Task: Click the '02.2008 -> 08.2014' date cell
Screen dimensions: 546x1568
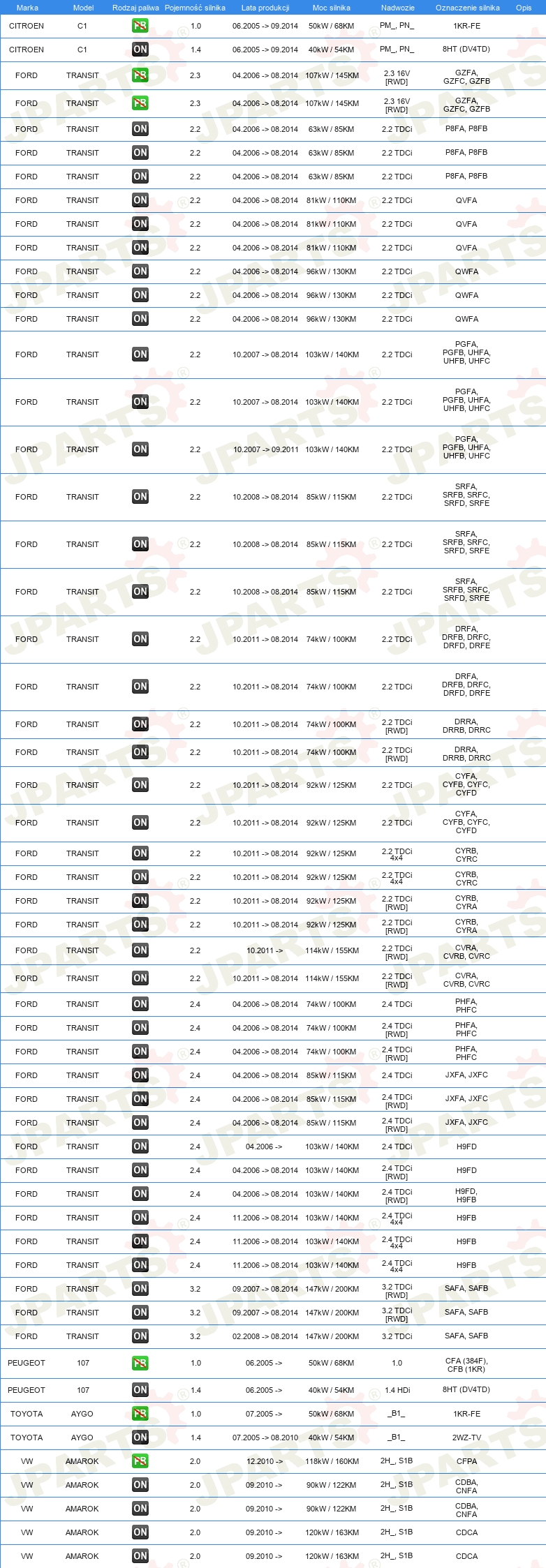Action: 265,1336
